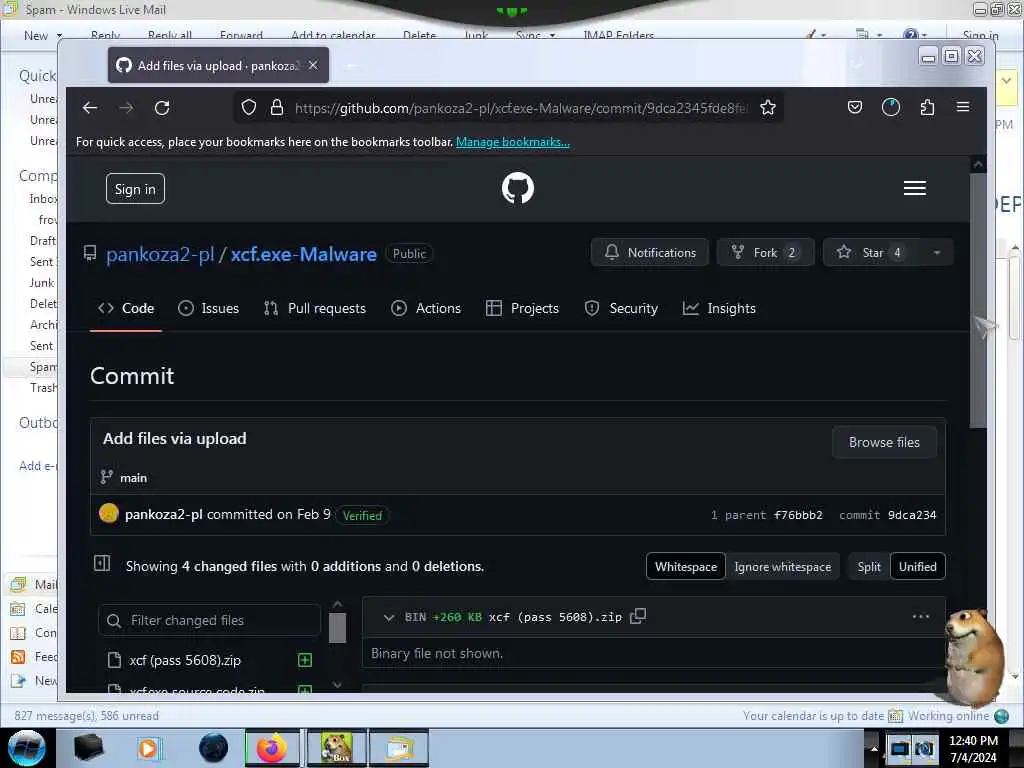
Task: Reload the GitHub page
Action: click(162, 108)
